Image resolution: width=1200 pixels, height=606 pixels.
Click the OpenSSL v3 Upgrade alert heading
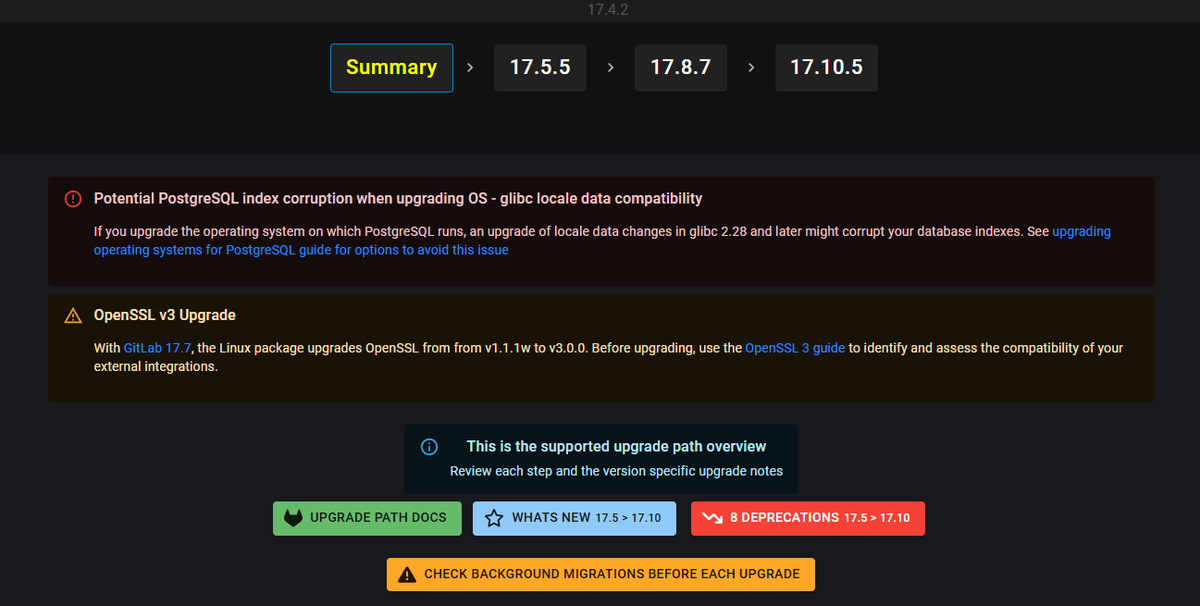tap(165, 315)
